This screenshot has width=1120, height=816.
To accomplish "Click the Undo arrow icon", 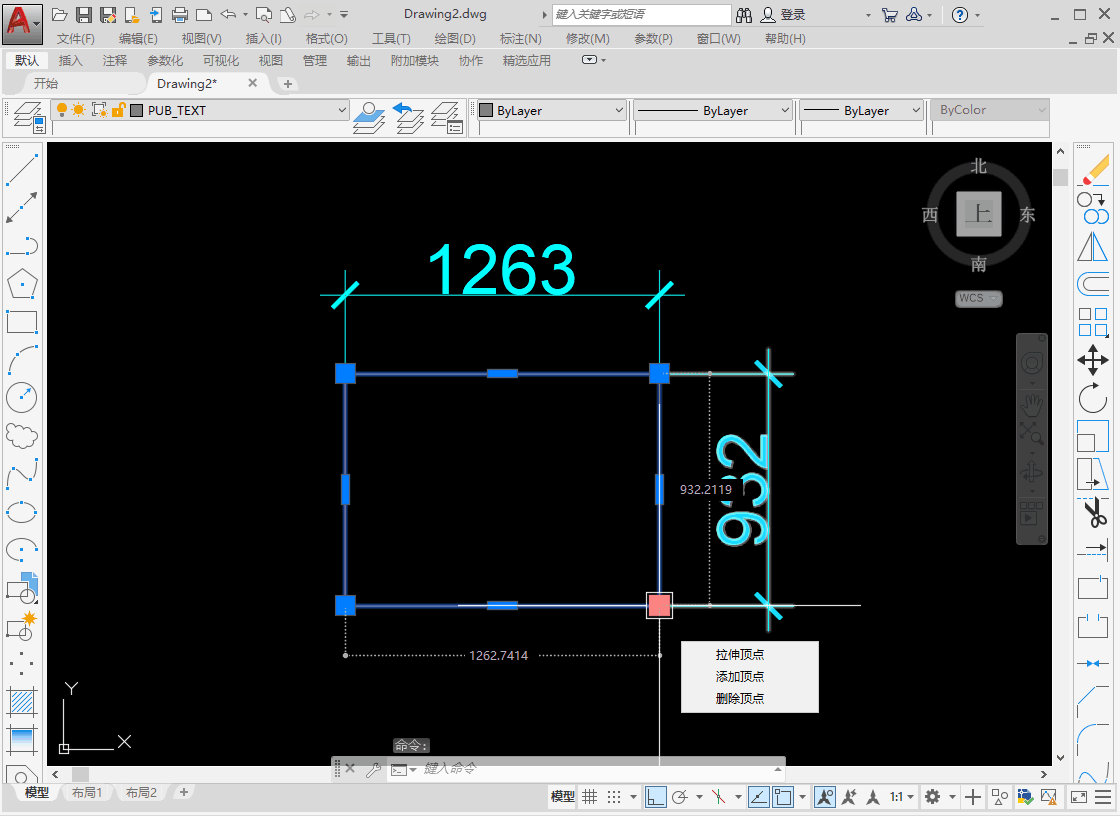I will pos(229,14).
